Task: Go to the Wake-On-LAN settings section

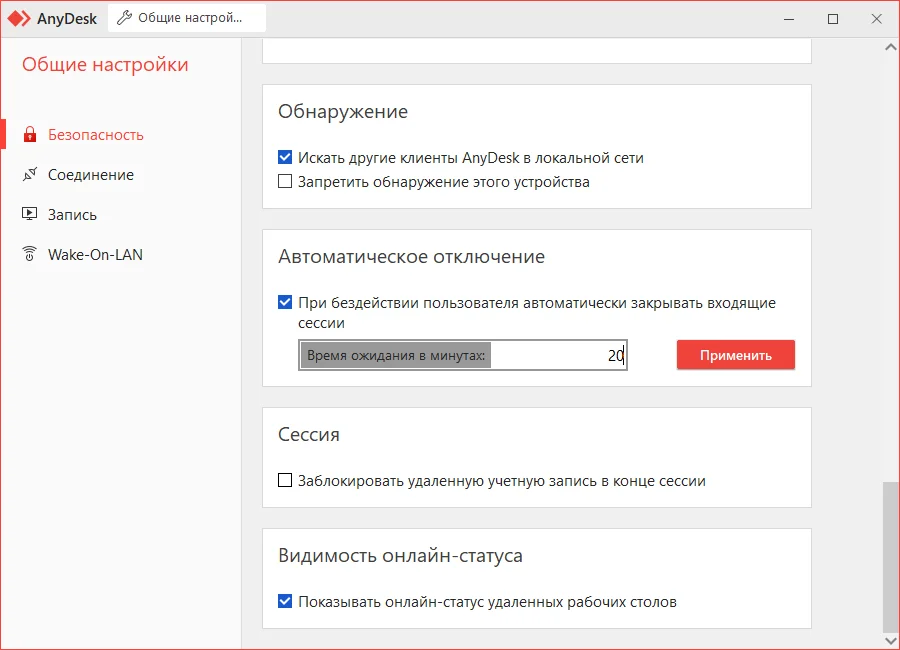Action: click(95, 255)
